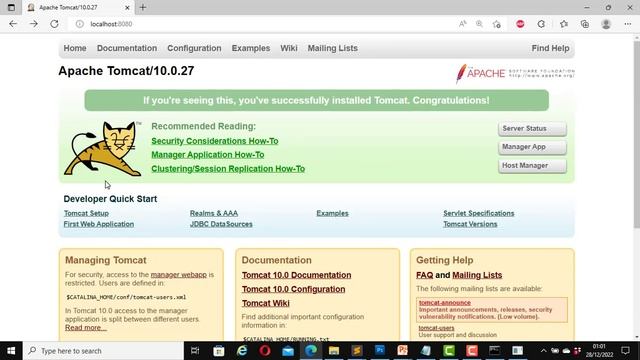Open Documentation in the navigation bar
Viewport: 640px width, 360px height.
pos(127,48)
